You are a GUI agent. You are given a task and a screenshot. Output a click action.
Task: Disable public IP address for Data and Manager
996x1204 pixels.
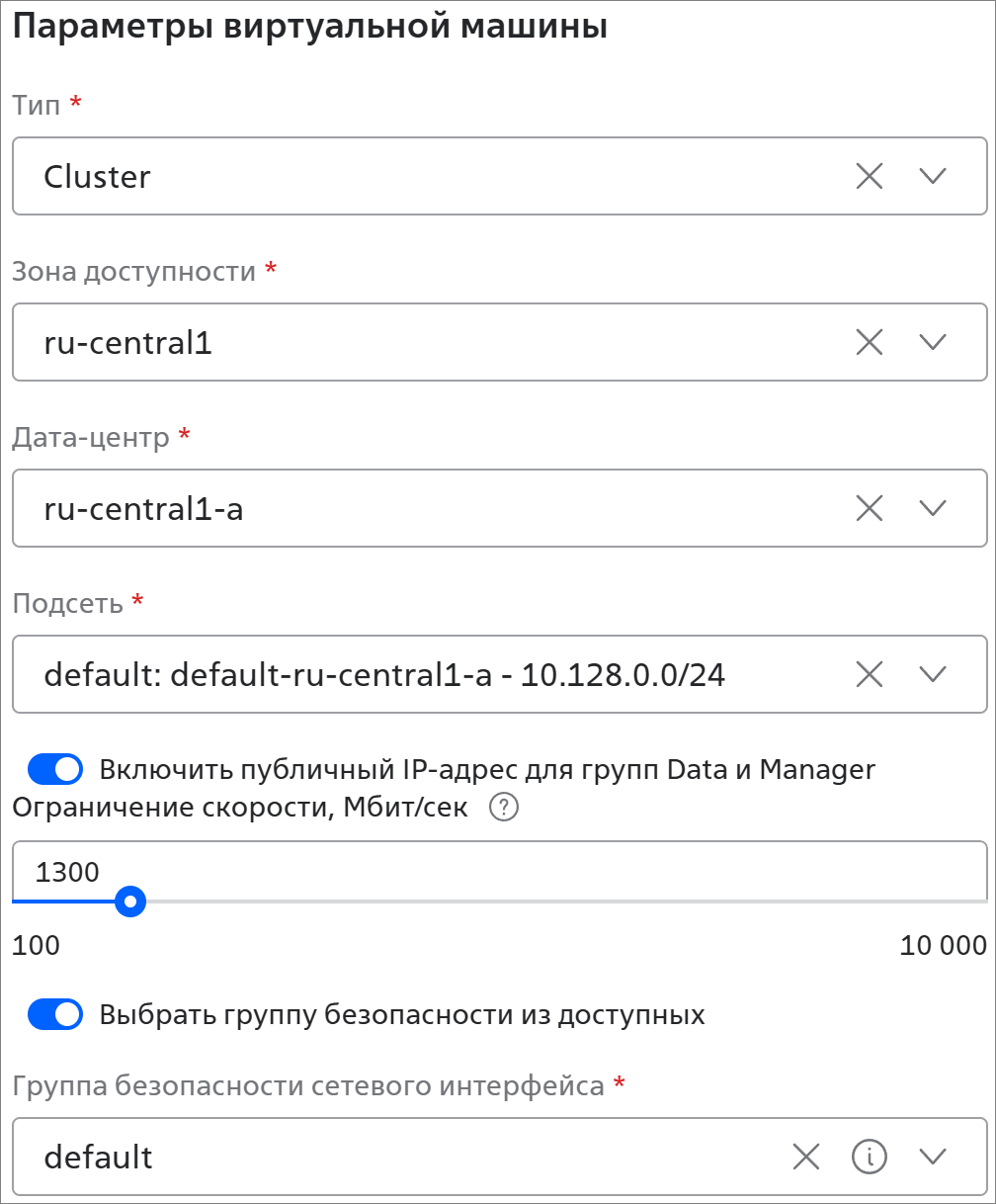pyautogui.click(x=55, y=769)
